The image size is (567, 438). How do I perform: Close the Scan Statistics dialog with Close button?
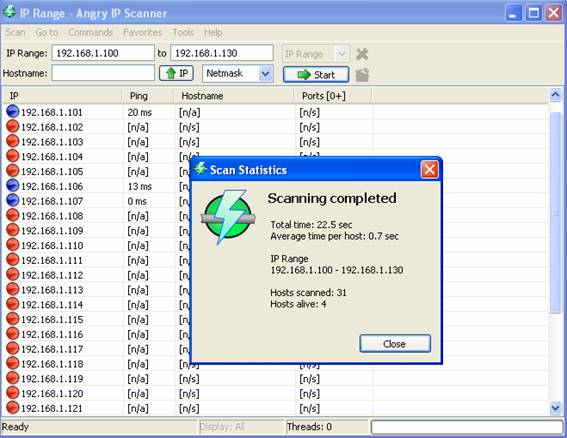395,343
